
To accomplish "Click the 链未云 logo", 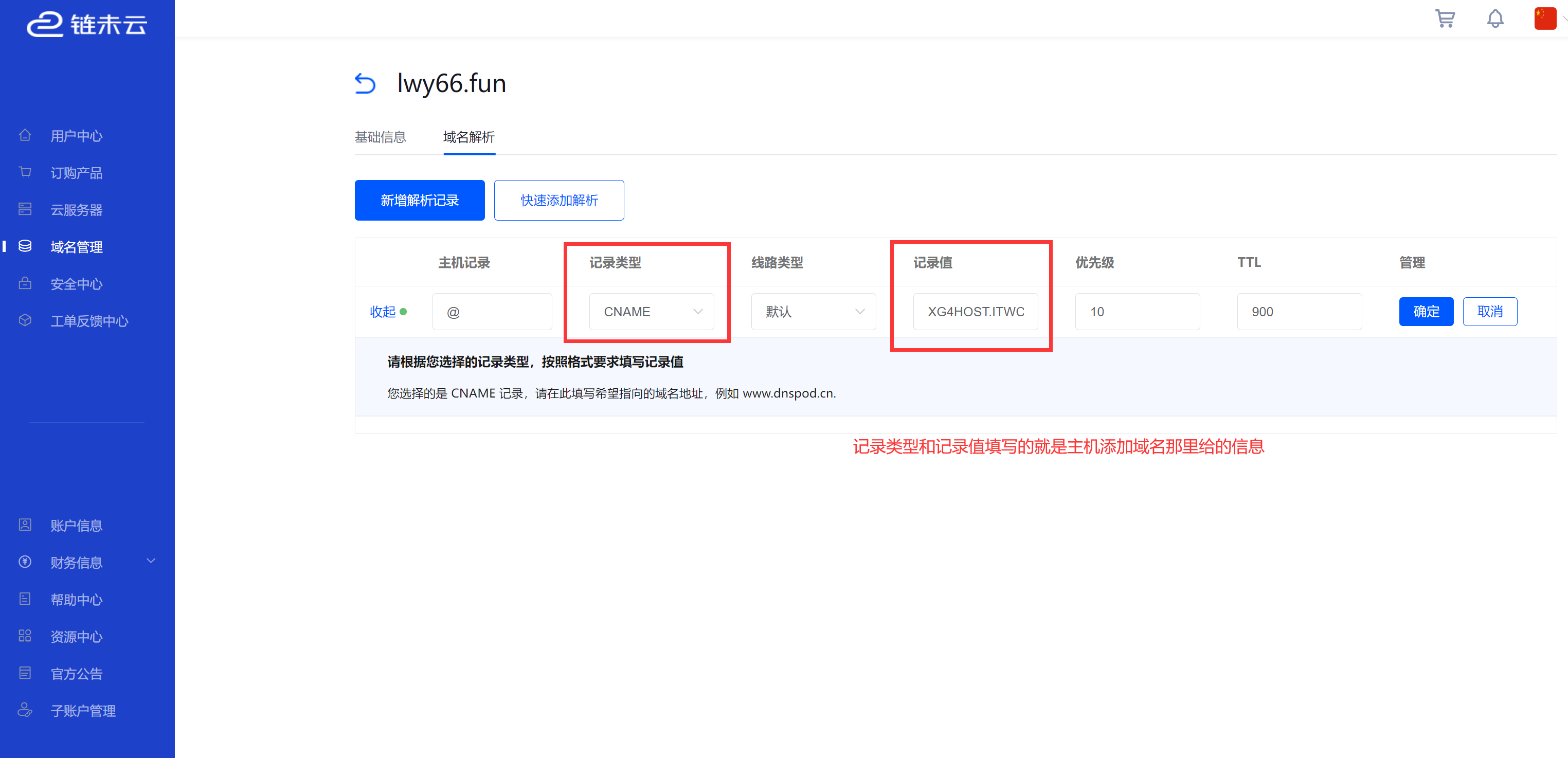I will coord(86,24).
